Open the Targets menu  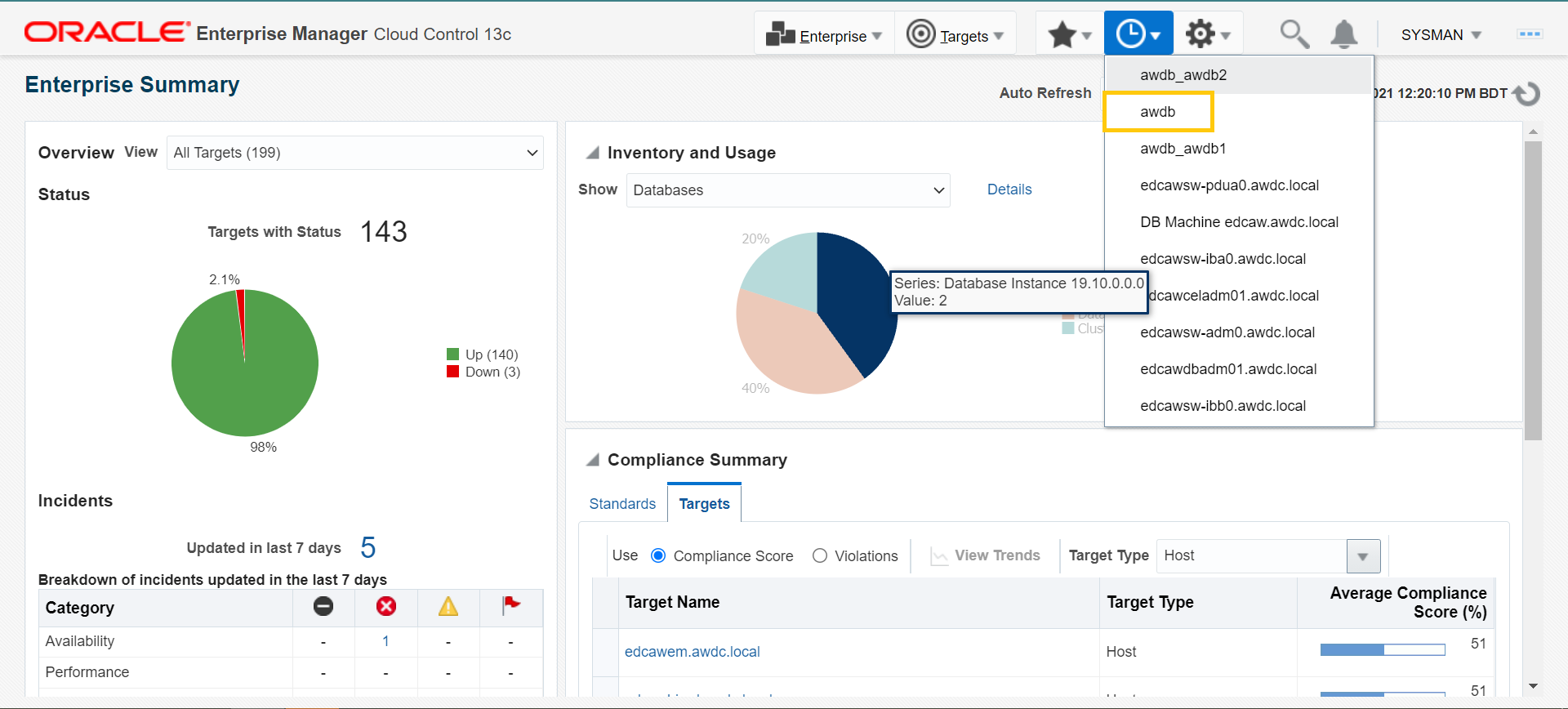pyautogui.click(x=955, y=35)
